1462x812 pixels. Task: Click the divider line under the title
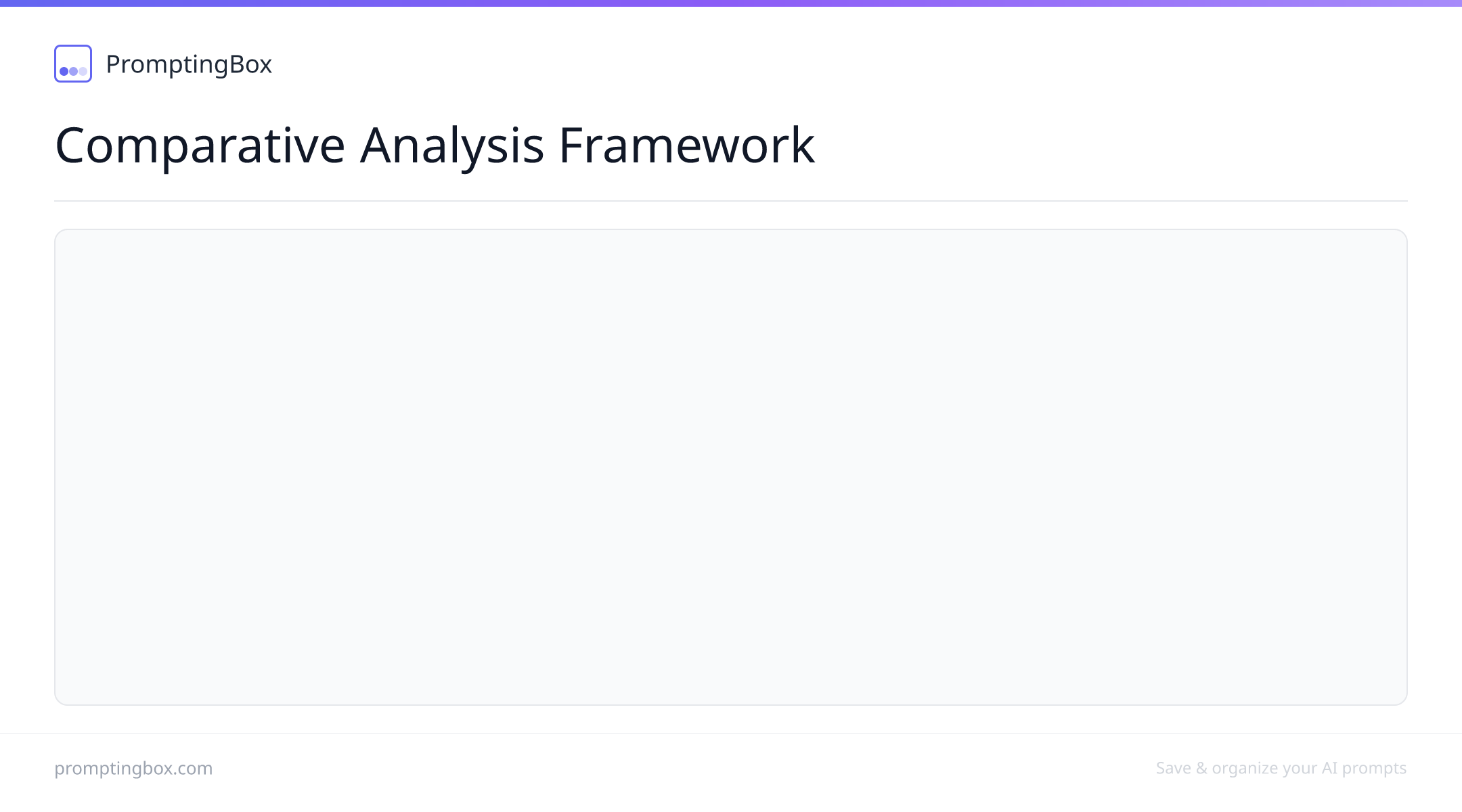tap(731, 201)
